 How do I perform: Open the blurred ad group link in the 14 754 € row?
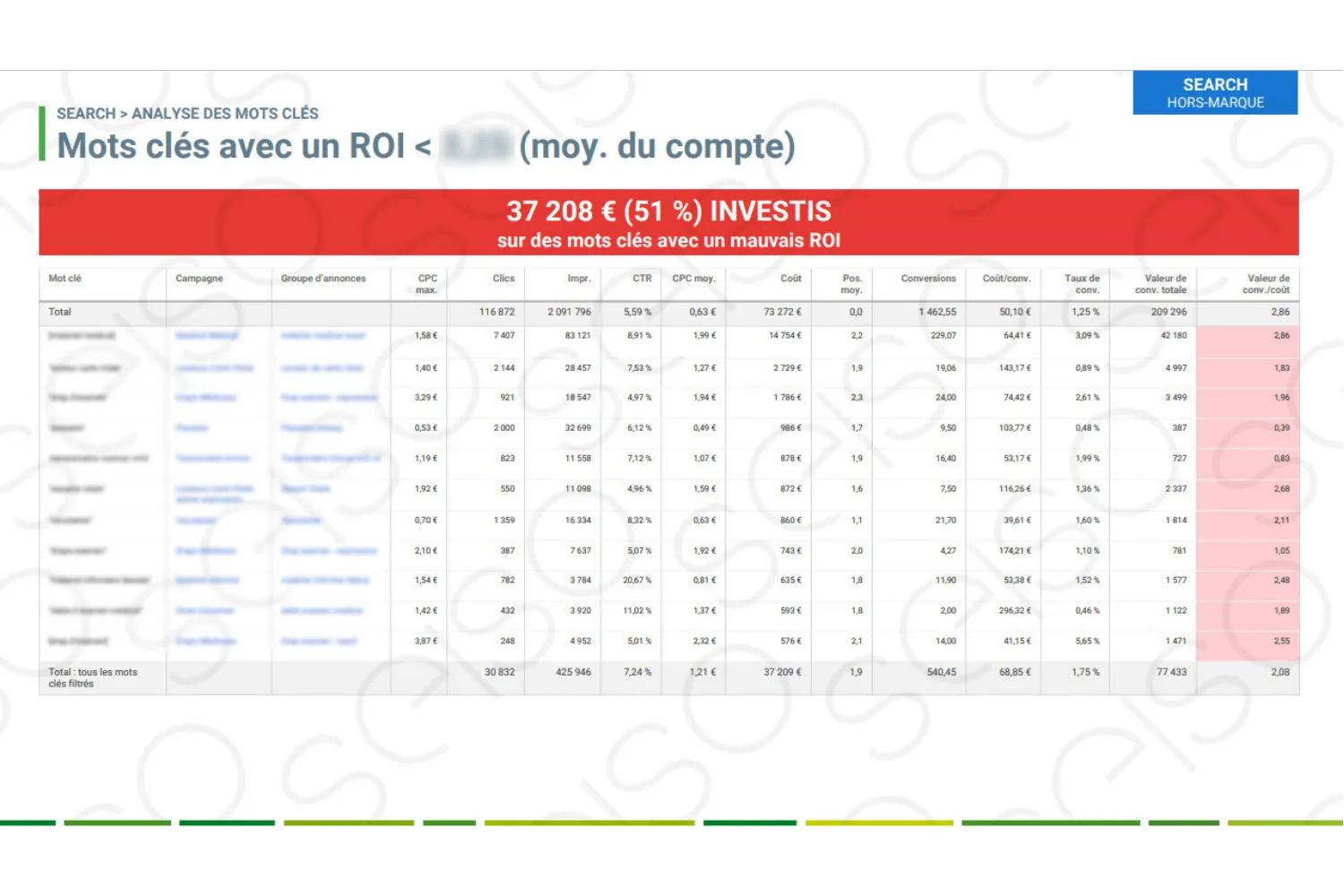(323, 335)
